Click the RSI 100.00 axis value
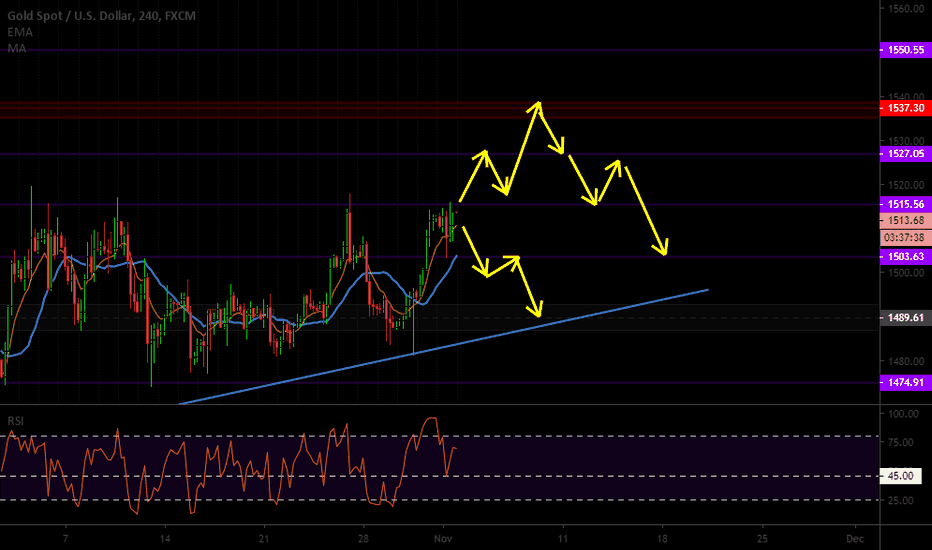The image size is (932, 550). [903, 414]
